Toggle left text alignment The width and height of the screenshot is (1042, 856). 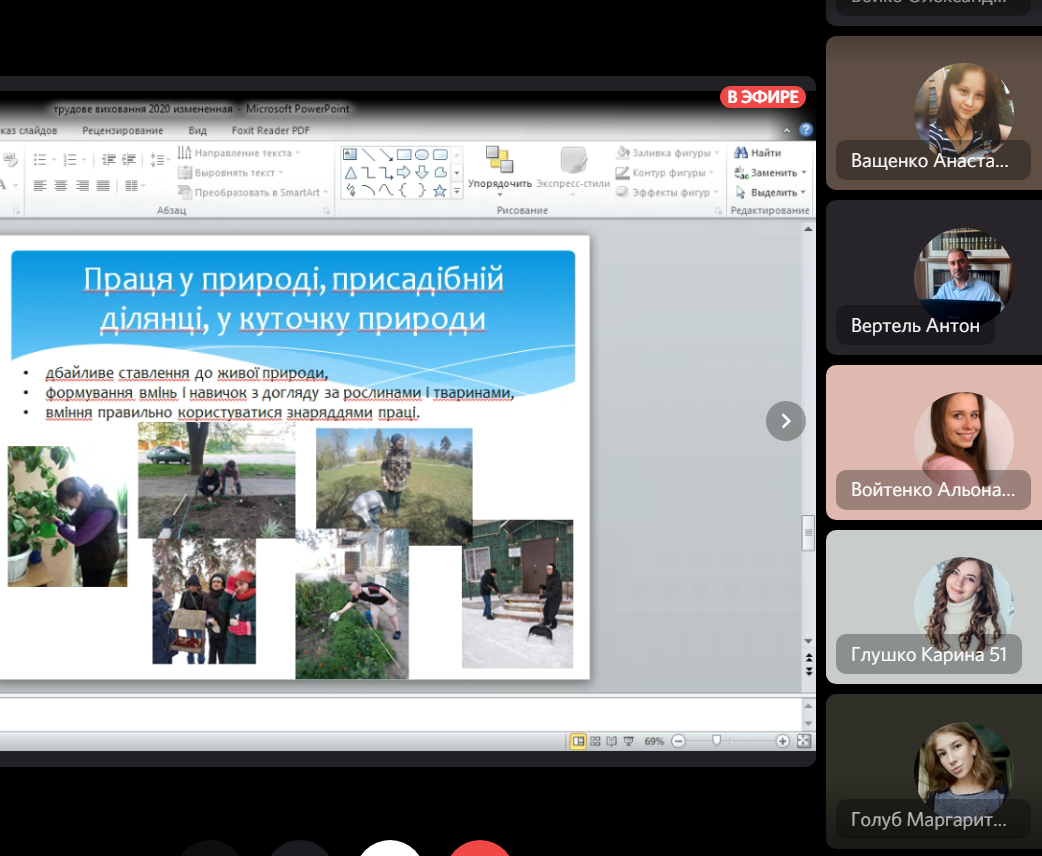pos(40,186)
